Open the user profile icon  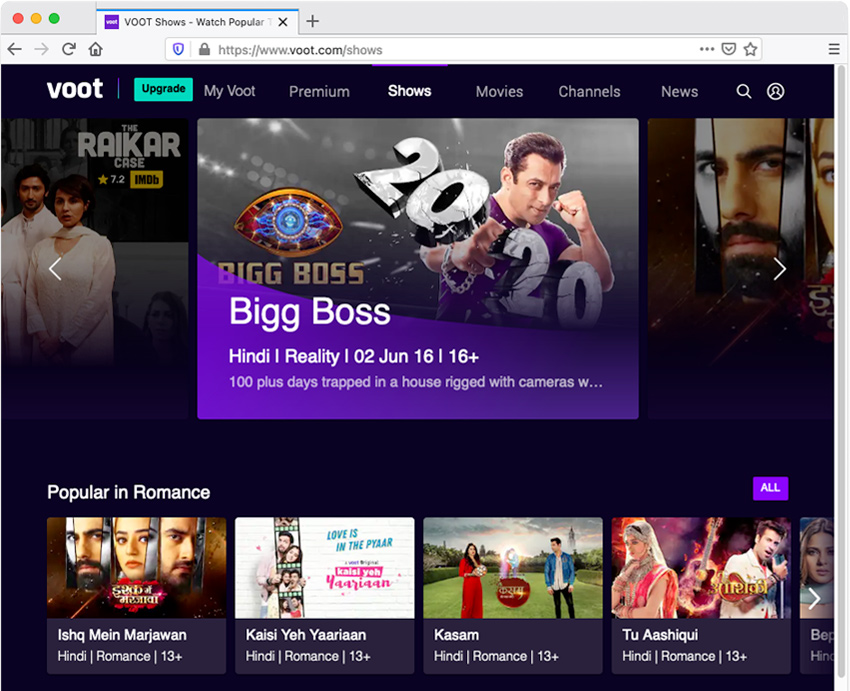pyautogui.click(x=775, y=91)
